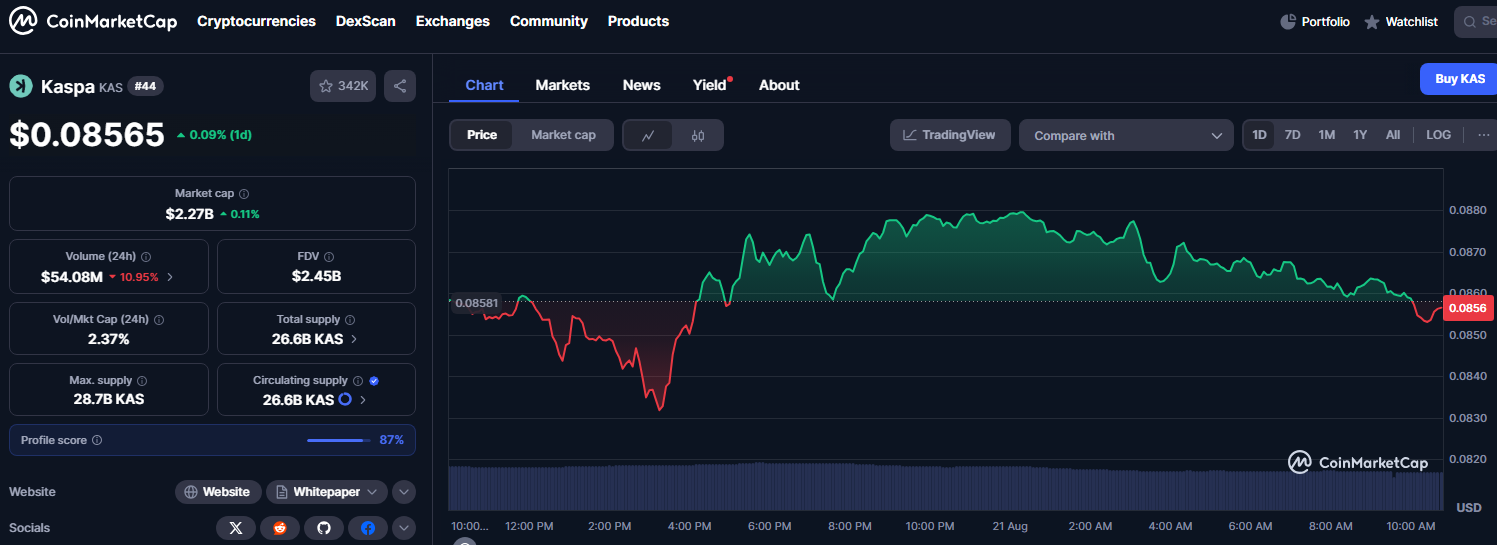Switch to the Yield tab
Viewport: 1497px width, 545px height.
(710, 85)
